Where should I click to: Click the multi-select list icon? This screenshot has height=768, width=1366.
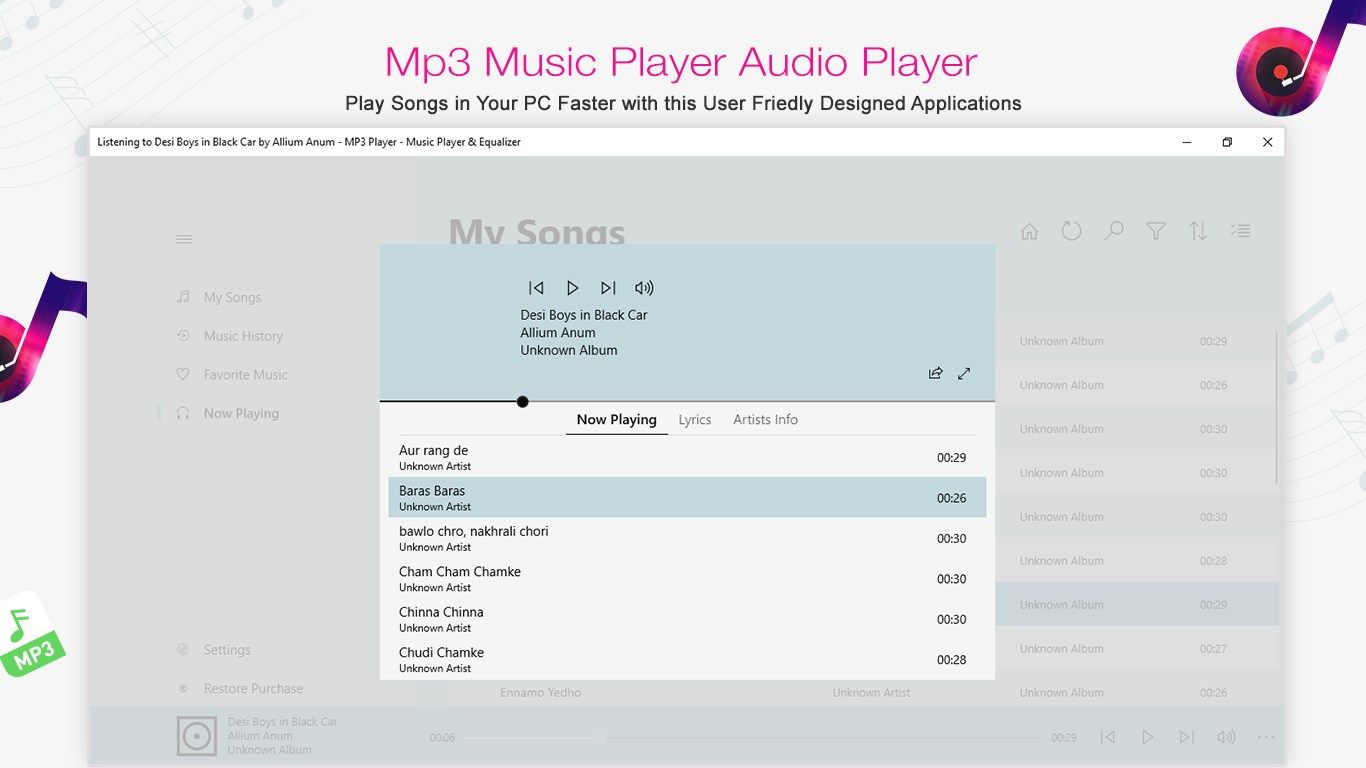coord(1240,231)
